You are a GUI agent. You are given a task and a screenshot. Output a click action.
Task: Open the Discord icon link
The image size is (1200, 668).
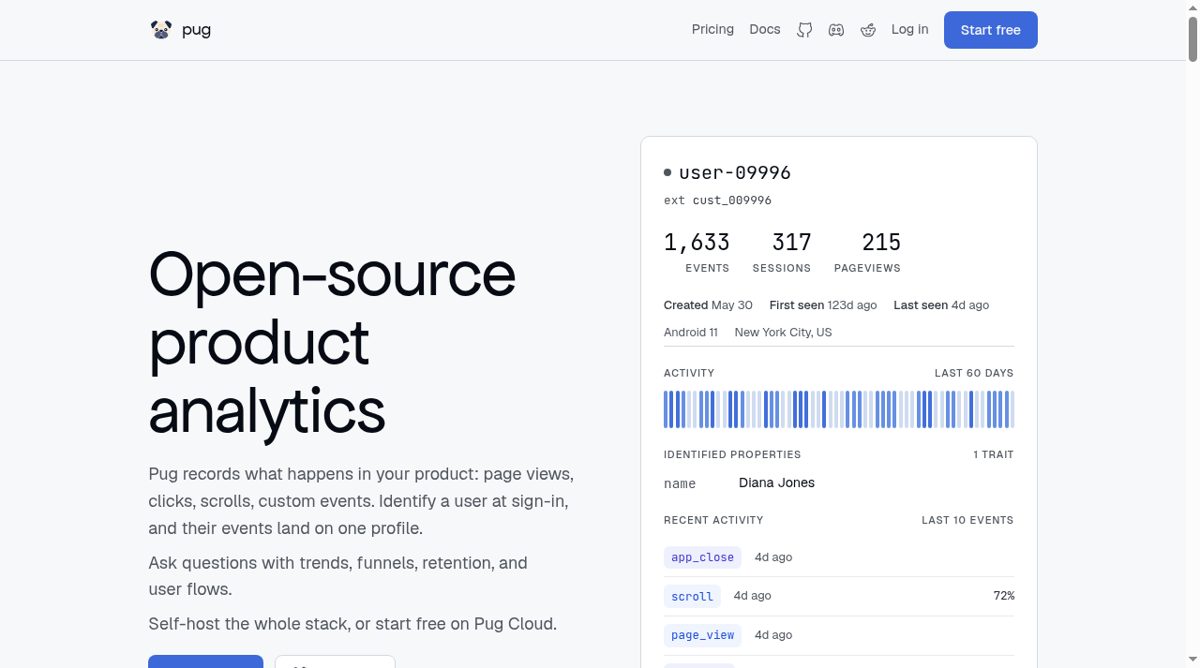coord(836,30)
